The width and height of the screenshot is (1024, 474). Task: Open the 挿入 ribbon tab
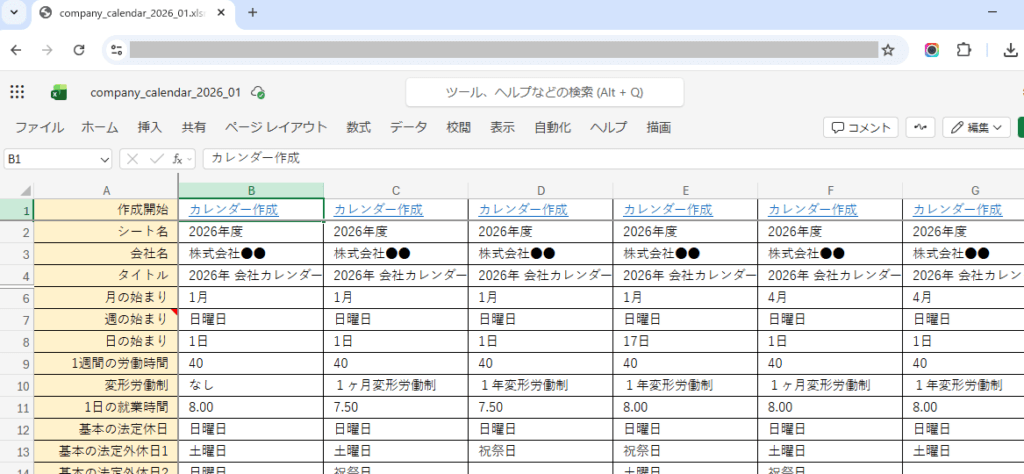coord(149,127)
